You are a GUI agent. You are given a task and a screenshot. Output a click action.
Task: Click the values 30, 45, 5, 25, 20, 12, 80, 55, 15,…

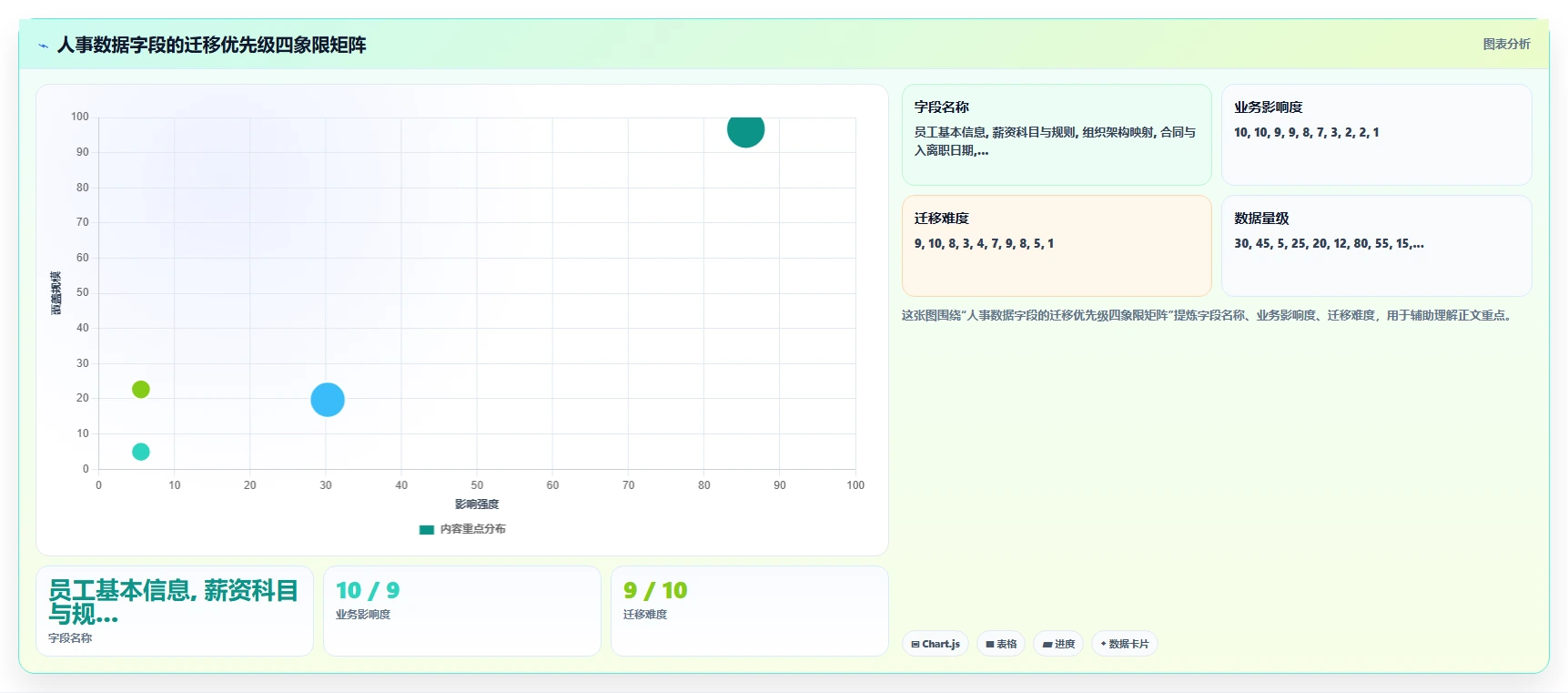[x=1329, y=243]
